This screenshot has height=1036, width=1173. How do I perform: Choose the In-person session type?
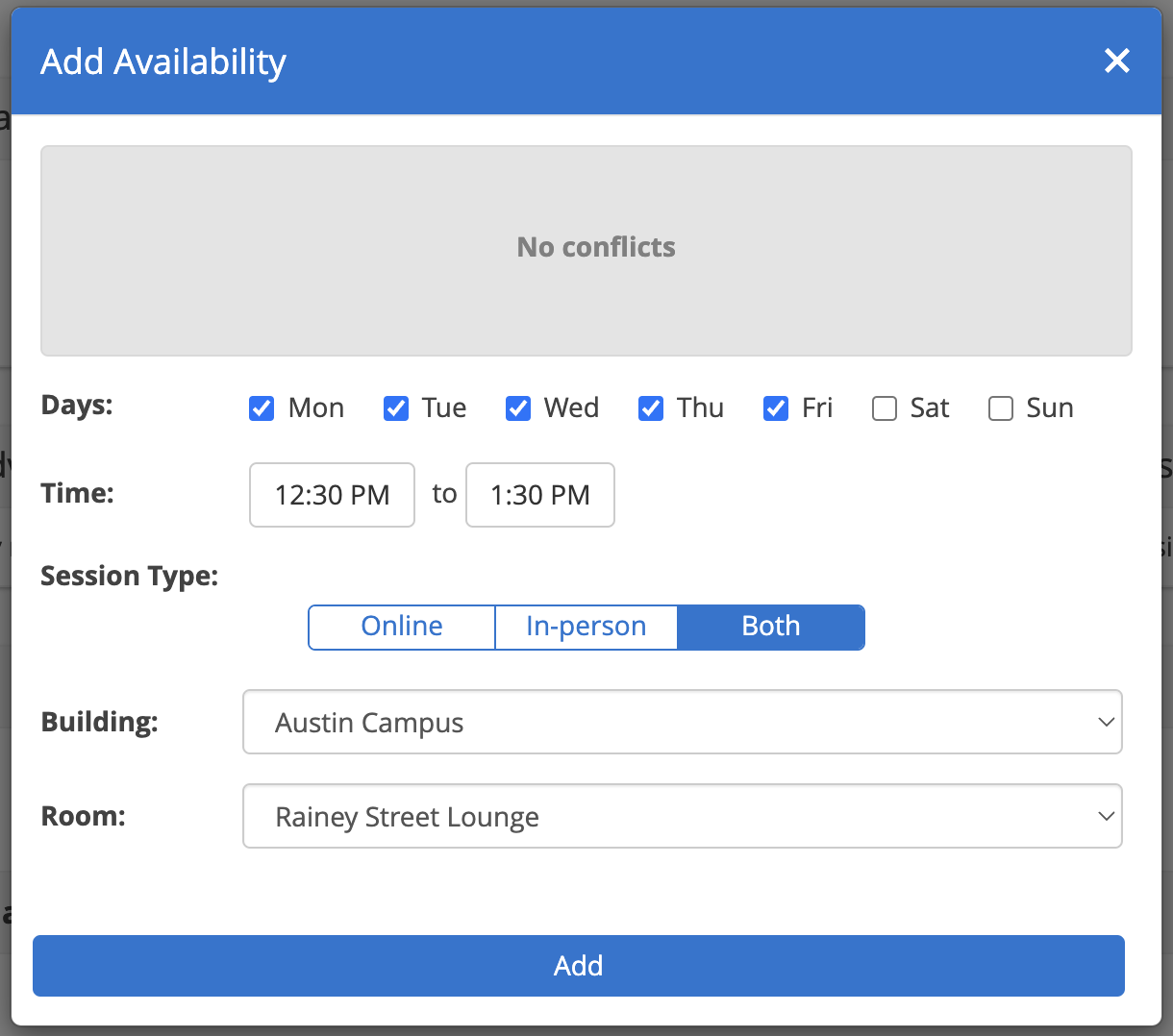pos(586,627)
